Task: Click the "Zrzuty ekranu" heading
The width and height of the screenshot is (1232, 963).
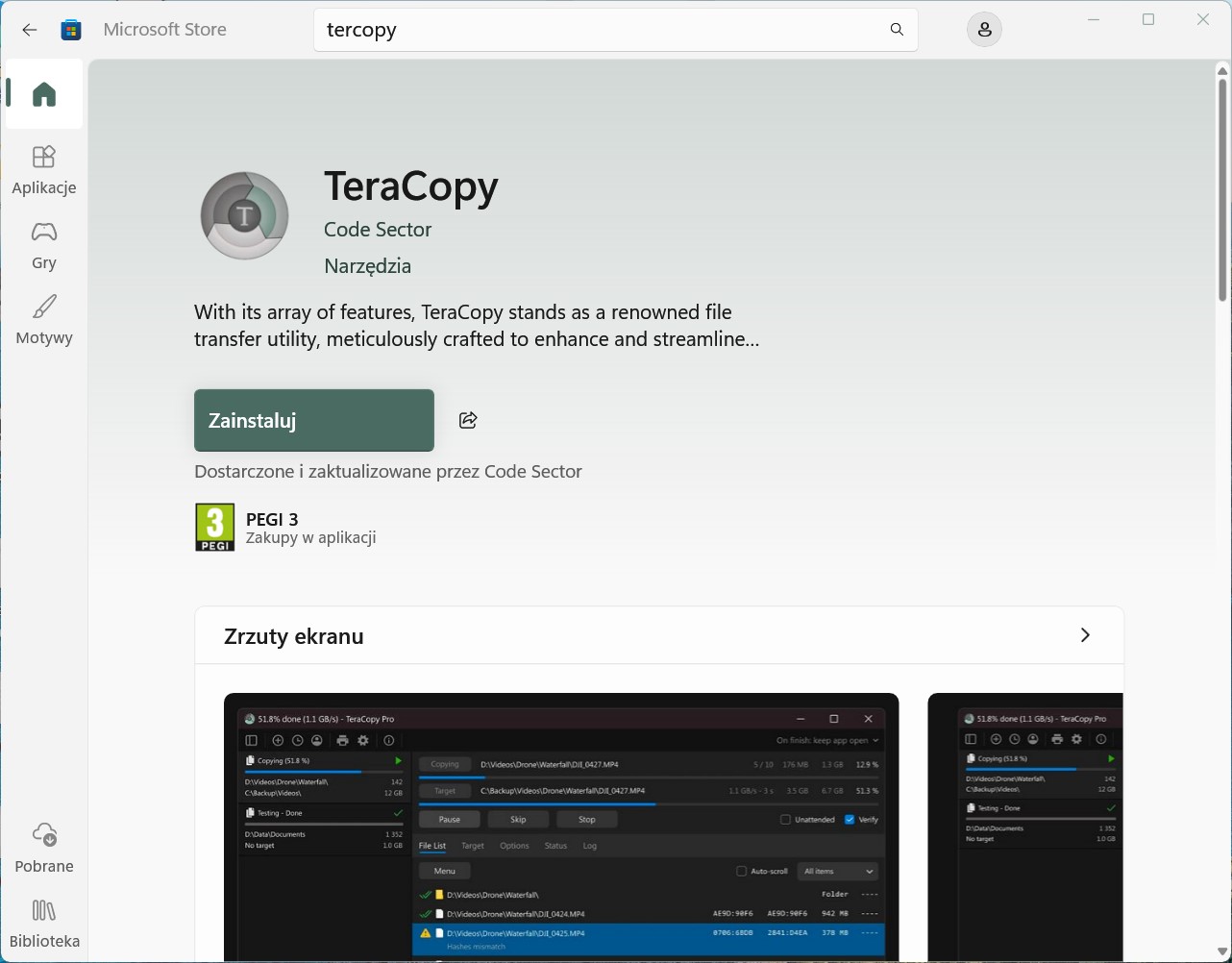Action: (x=294, y=636)
